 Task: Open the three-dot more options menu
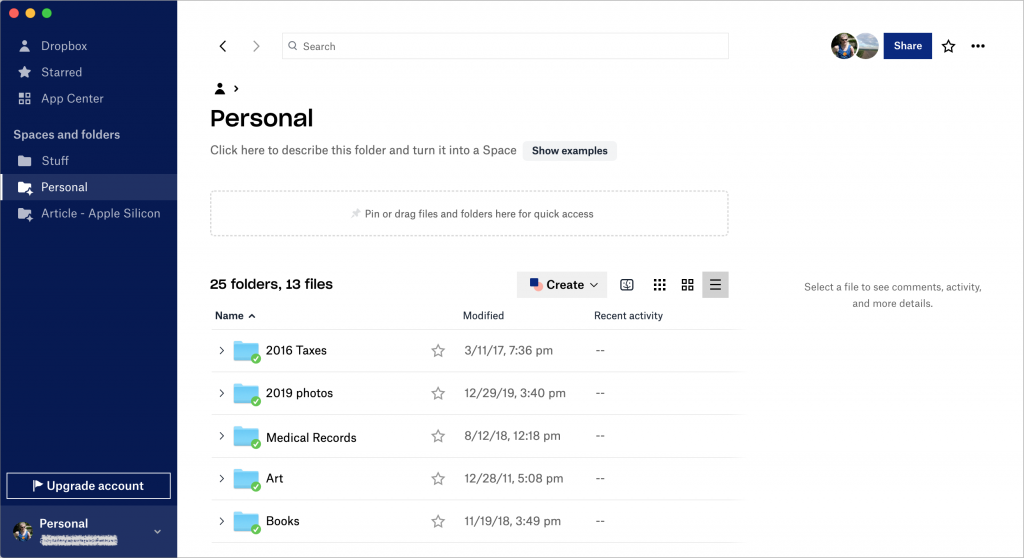978,46
